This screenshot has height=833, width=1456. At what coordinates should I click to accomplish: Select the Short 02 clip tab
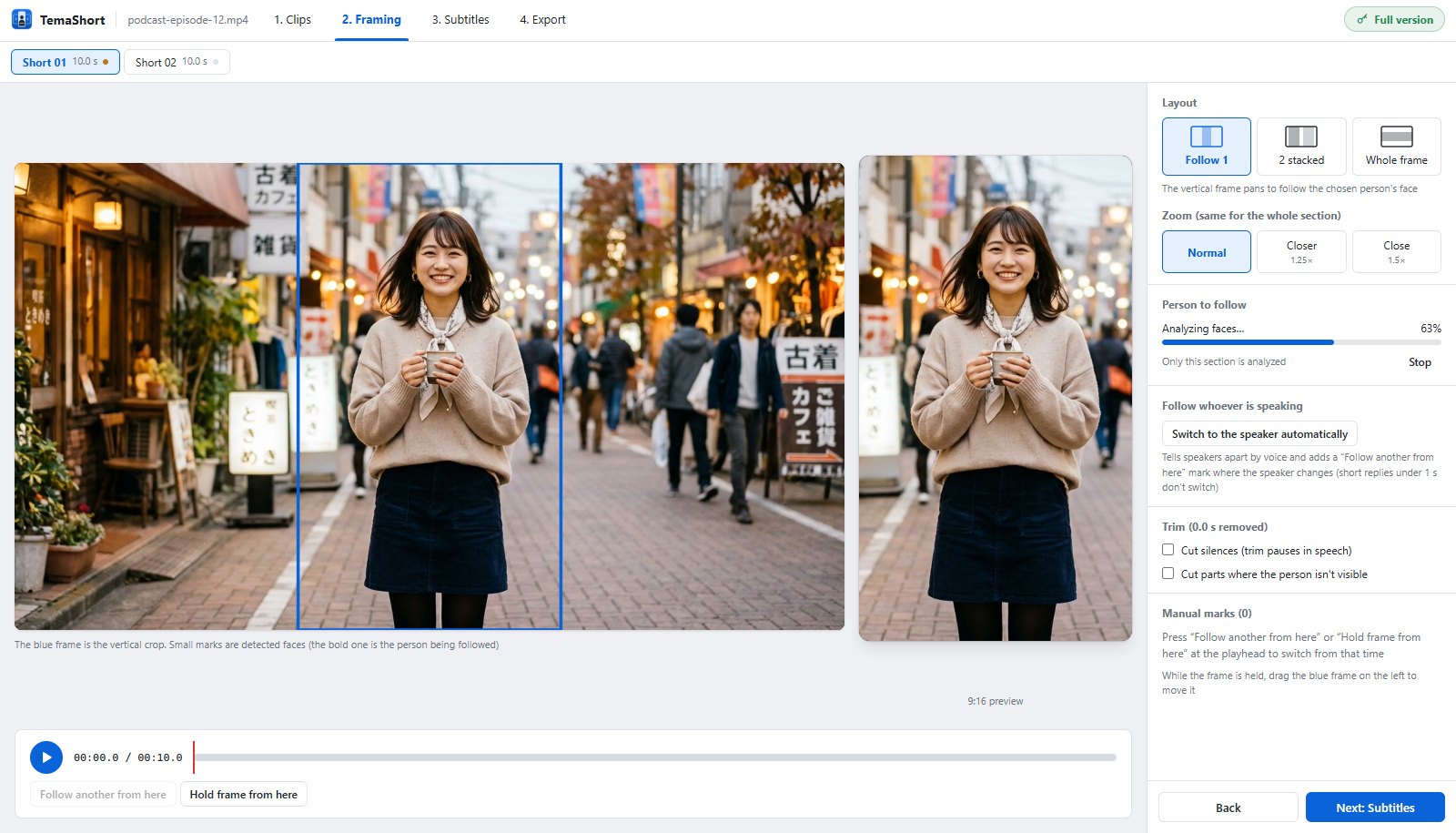point(177,62)
